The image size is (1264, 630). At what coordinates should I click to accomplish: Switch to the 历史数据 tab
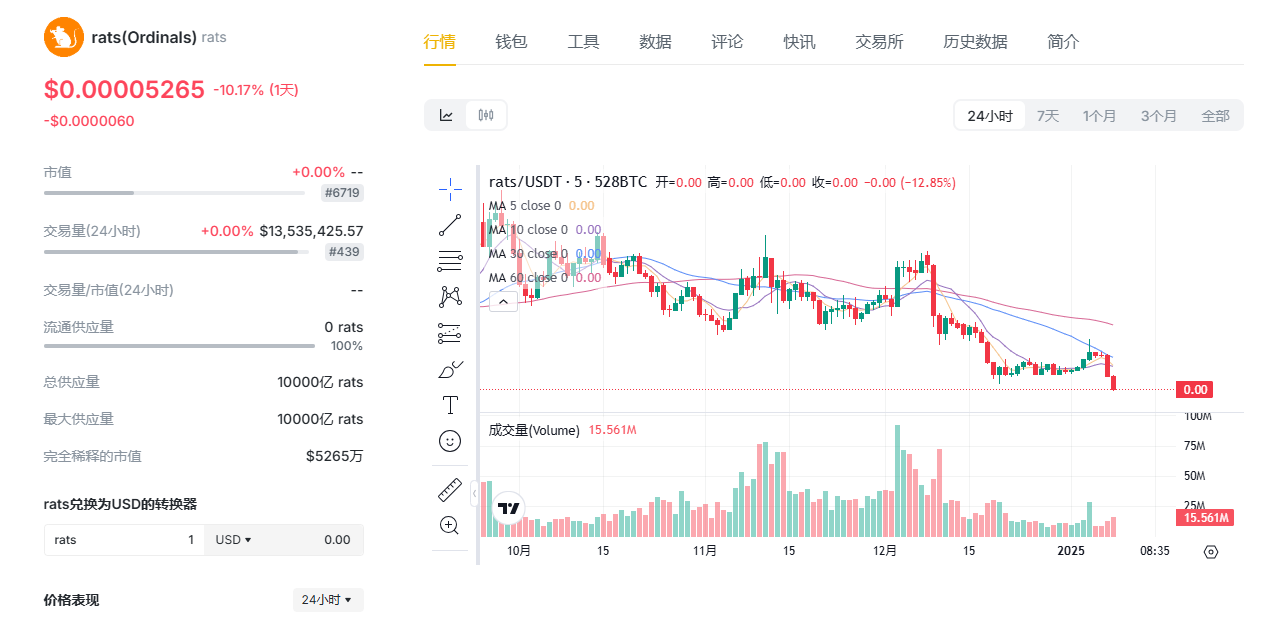click(975, 42)
